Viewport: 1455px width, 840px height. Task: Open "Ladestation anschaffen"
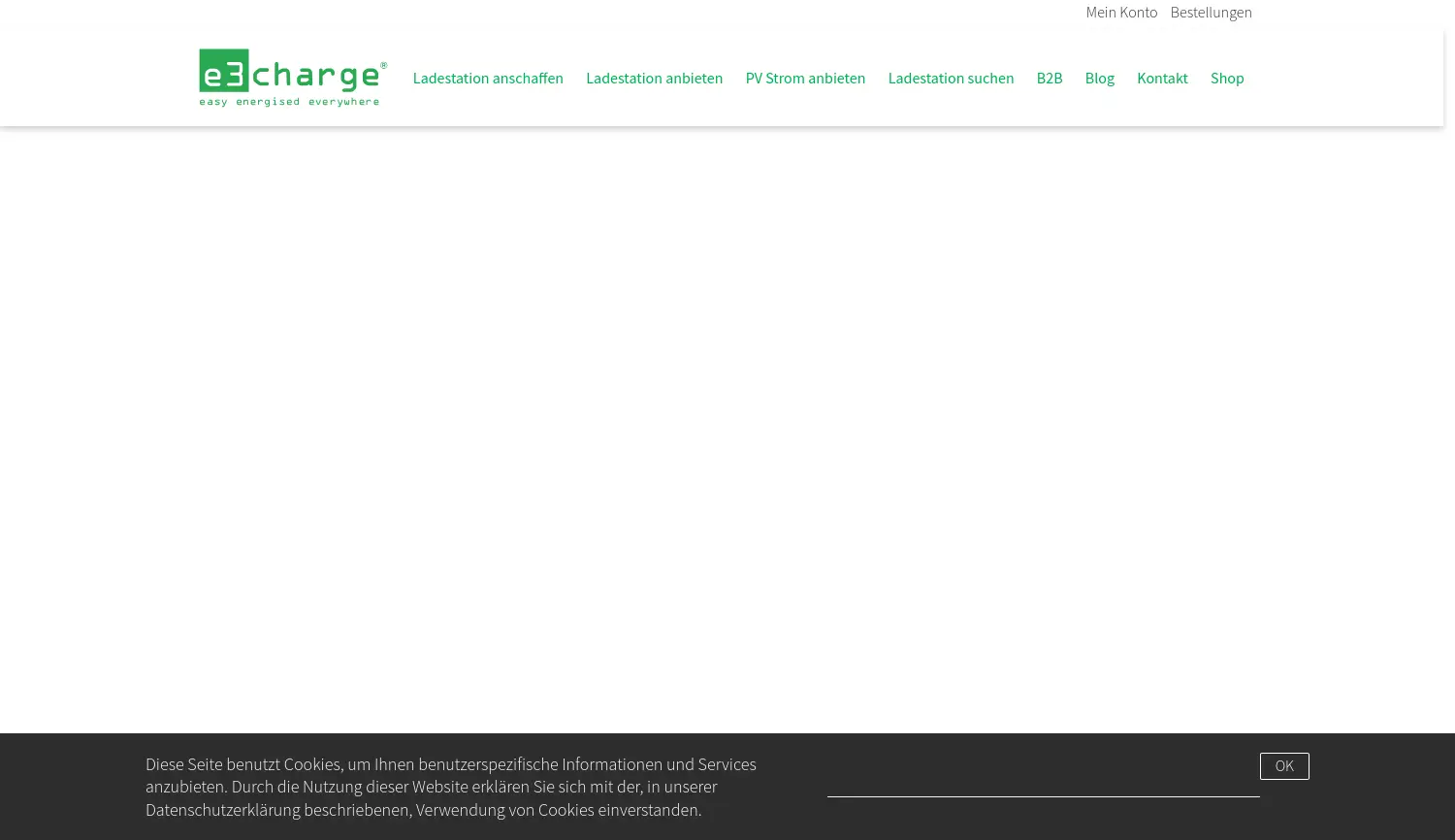488,78
